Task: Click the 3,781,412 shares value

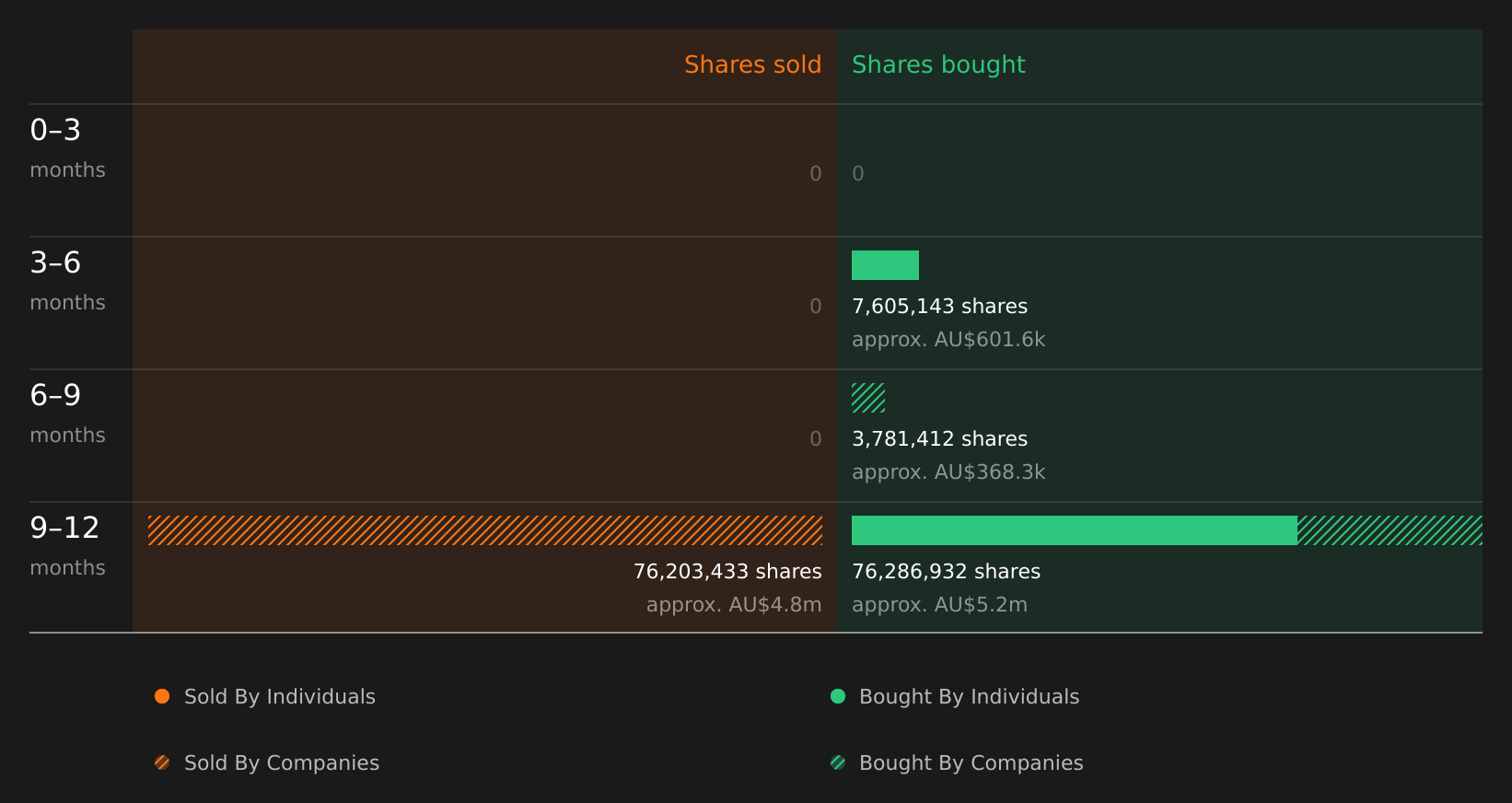Action: click(x=939, y=439)
